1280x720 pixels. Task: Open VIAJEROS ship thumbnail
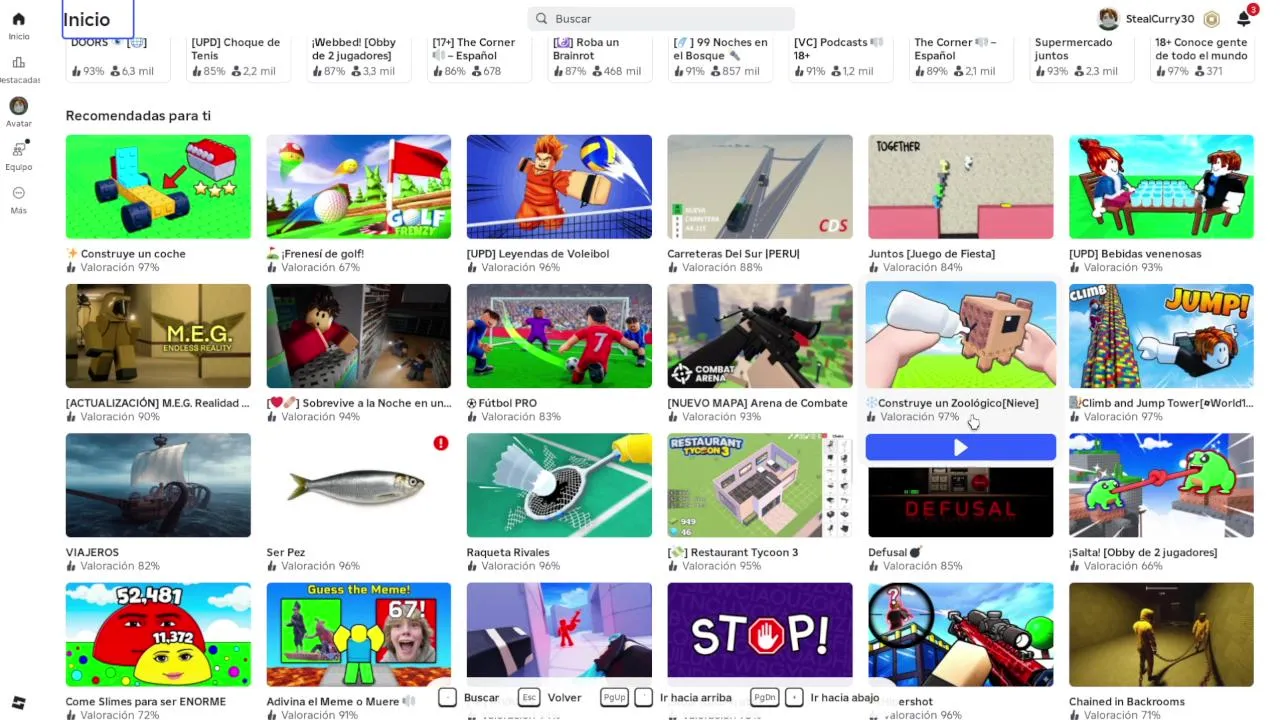tap(158, 485)
